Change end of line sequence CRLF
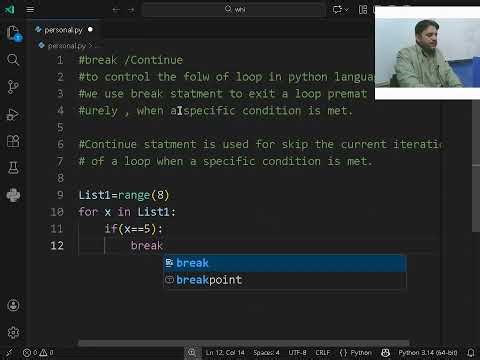480x360 pixels. coord(322,352)
